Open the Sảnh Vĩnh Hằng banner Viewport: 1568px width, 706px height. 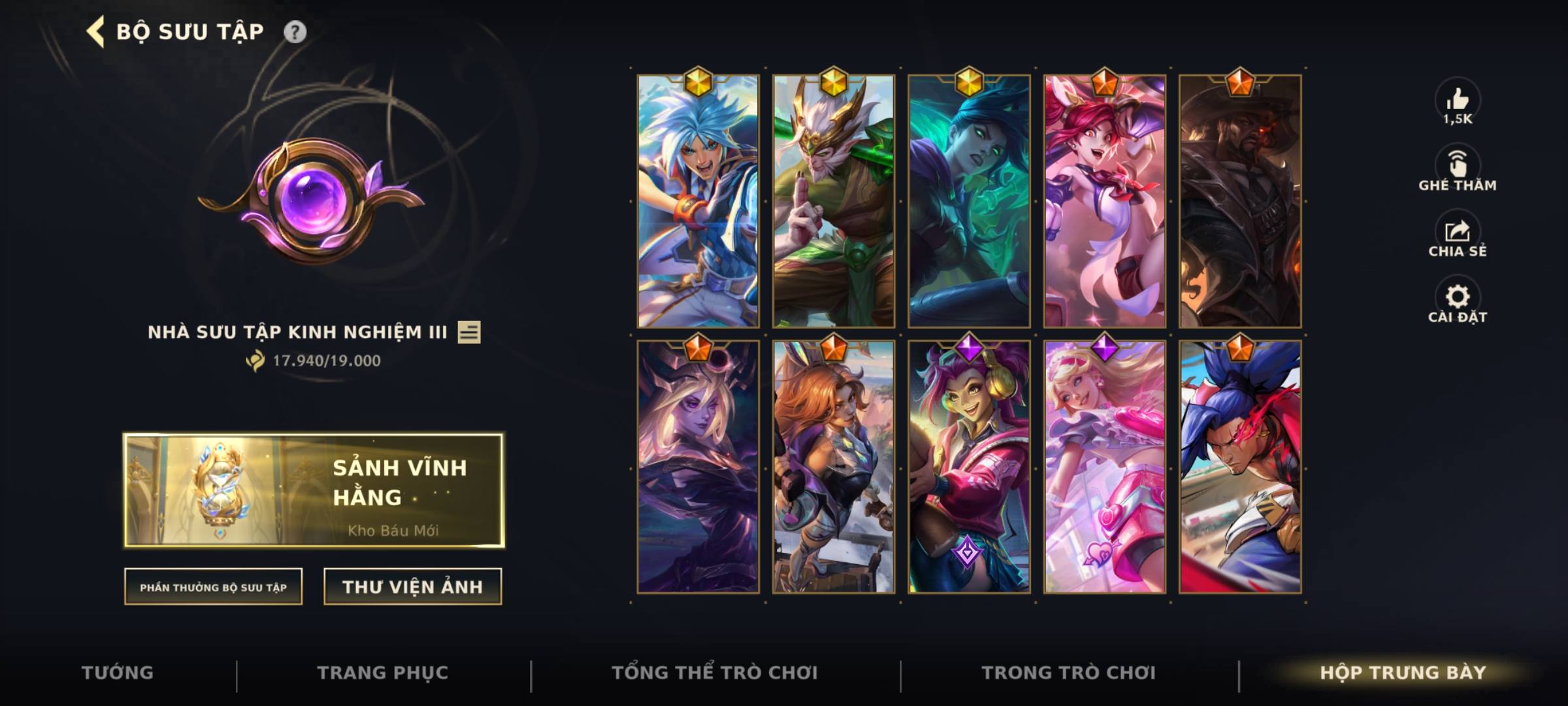tap(314, 490)
